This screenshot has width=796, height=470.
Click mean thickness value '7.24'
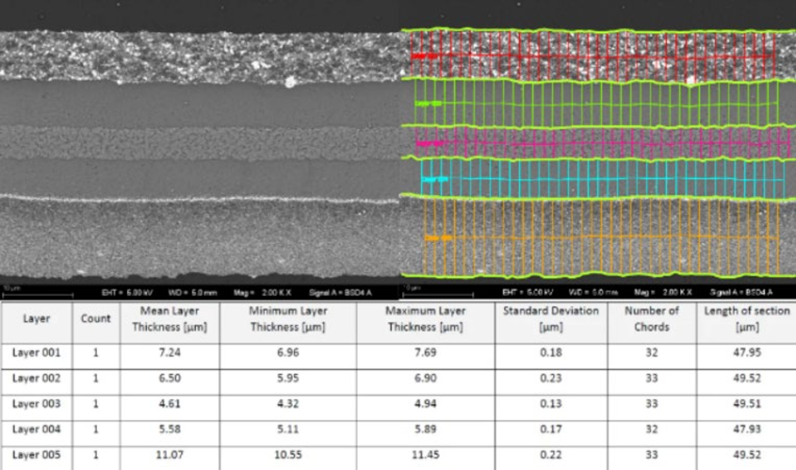pyautogui.click(x=170, y=352)
